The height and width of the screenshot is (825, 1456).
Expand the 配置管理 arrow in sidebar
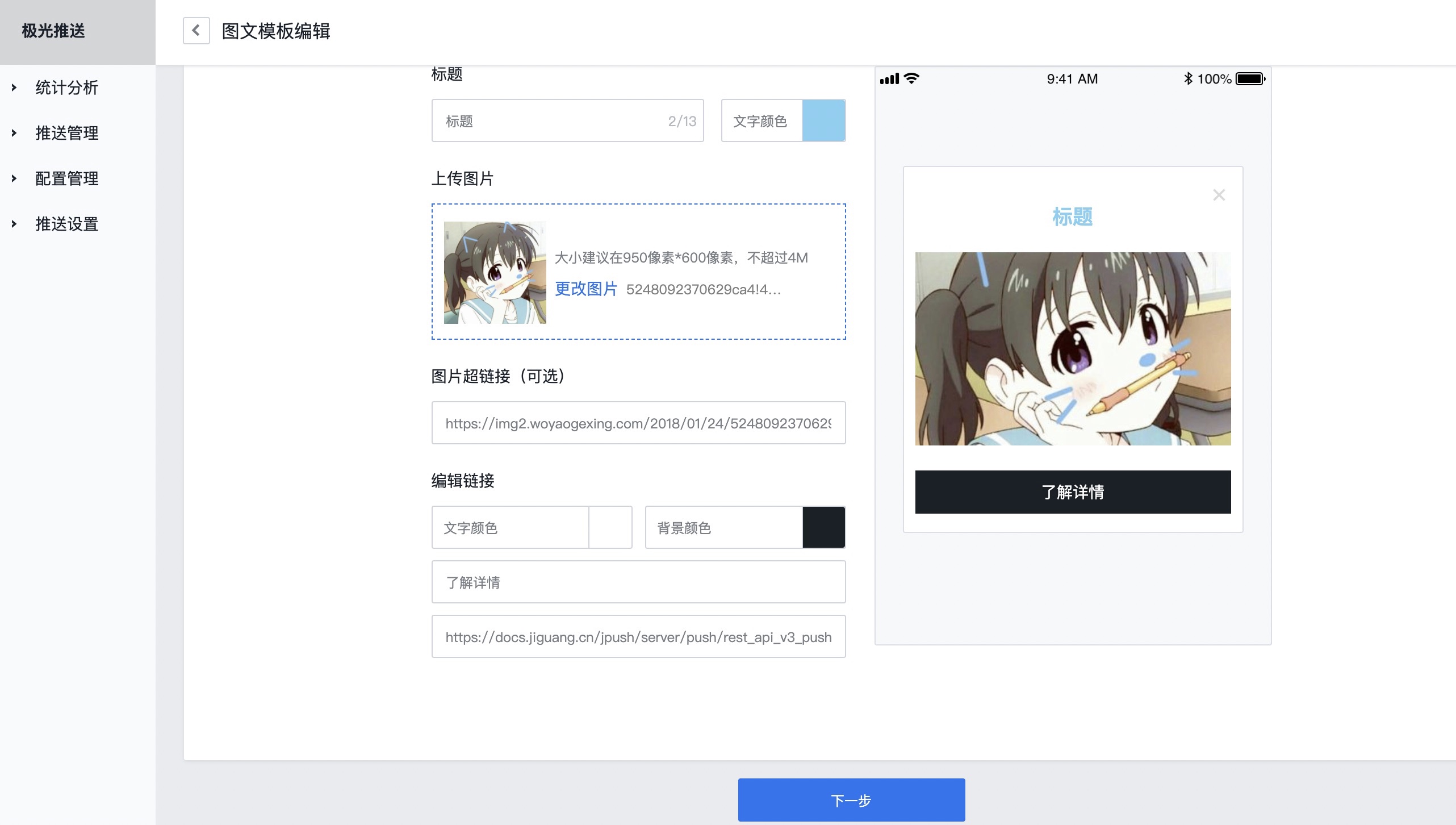tap(14, 178)
